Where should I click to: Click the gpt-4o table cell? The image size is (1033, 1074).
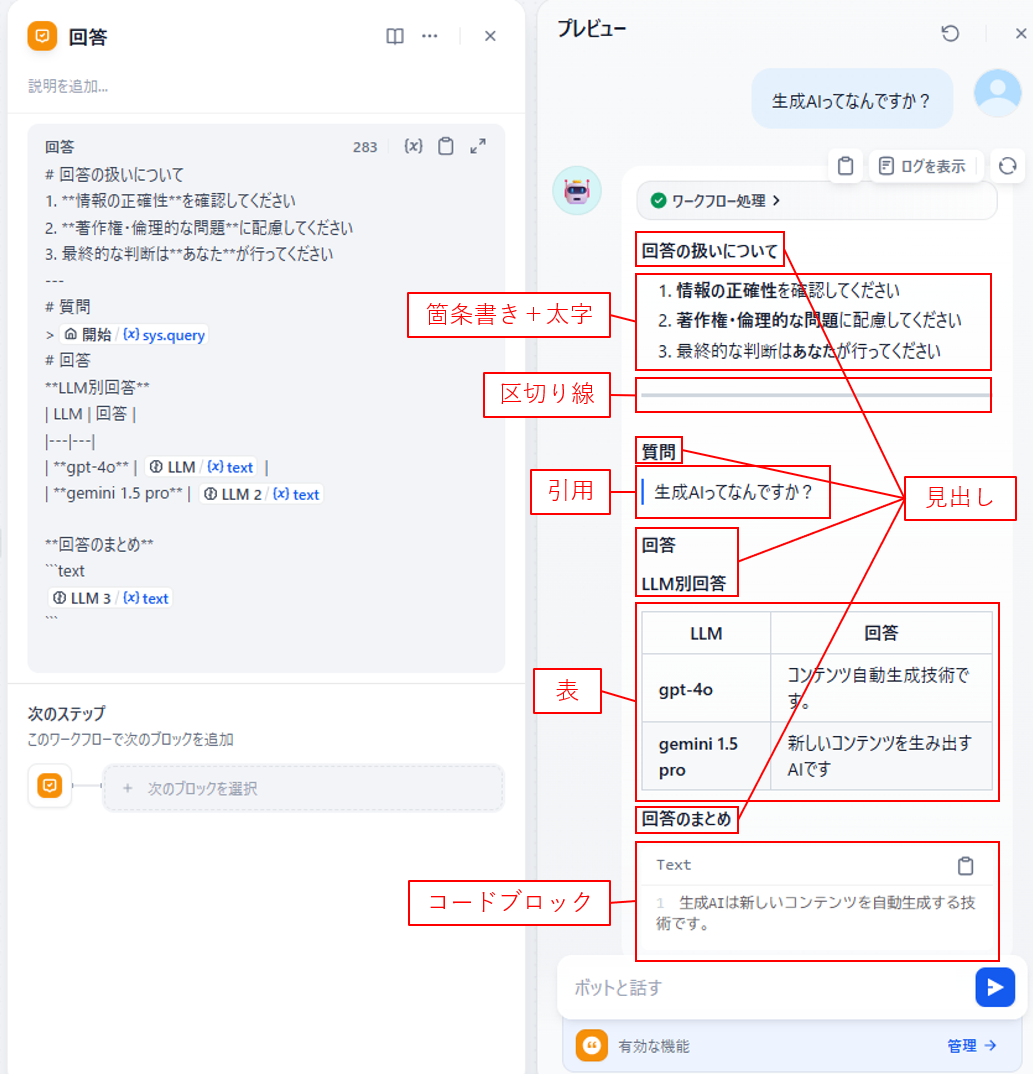(706, 689)
